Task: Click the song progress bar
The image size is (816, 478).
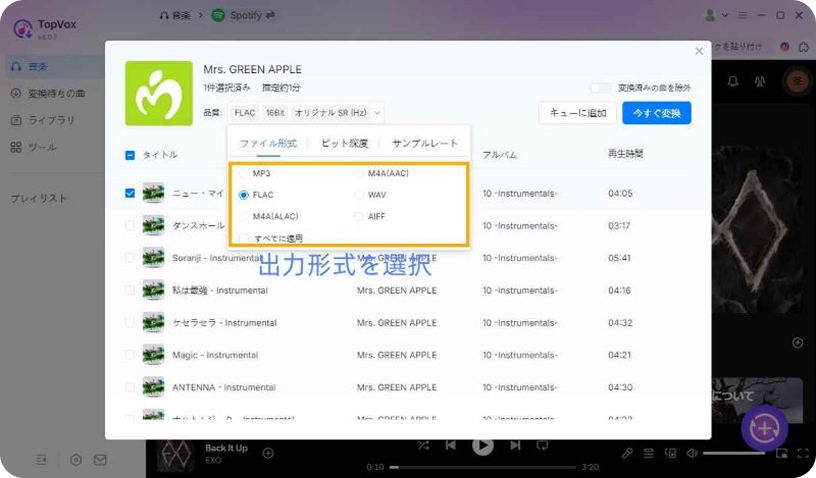Action: click(x=483, y=467)
